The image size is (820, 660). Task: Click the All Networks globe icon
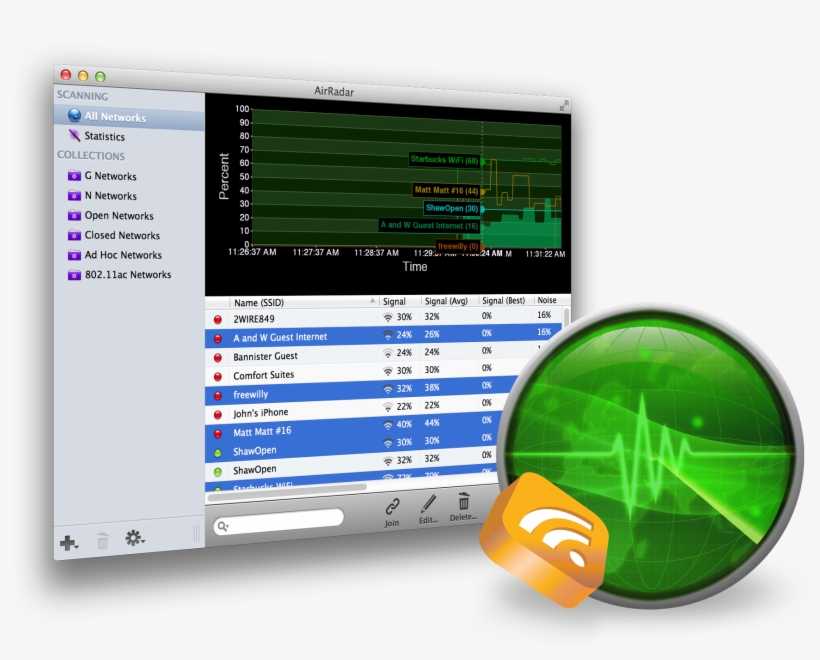(x=74, y=115)
